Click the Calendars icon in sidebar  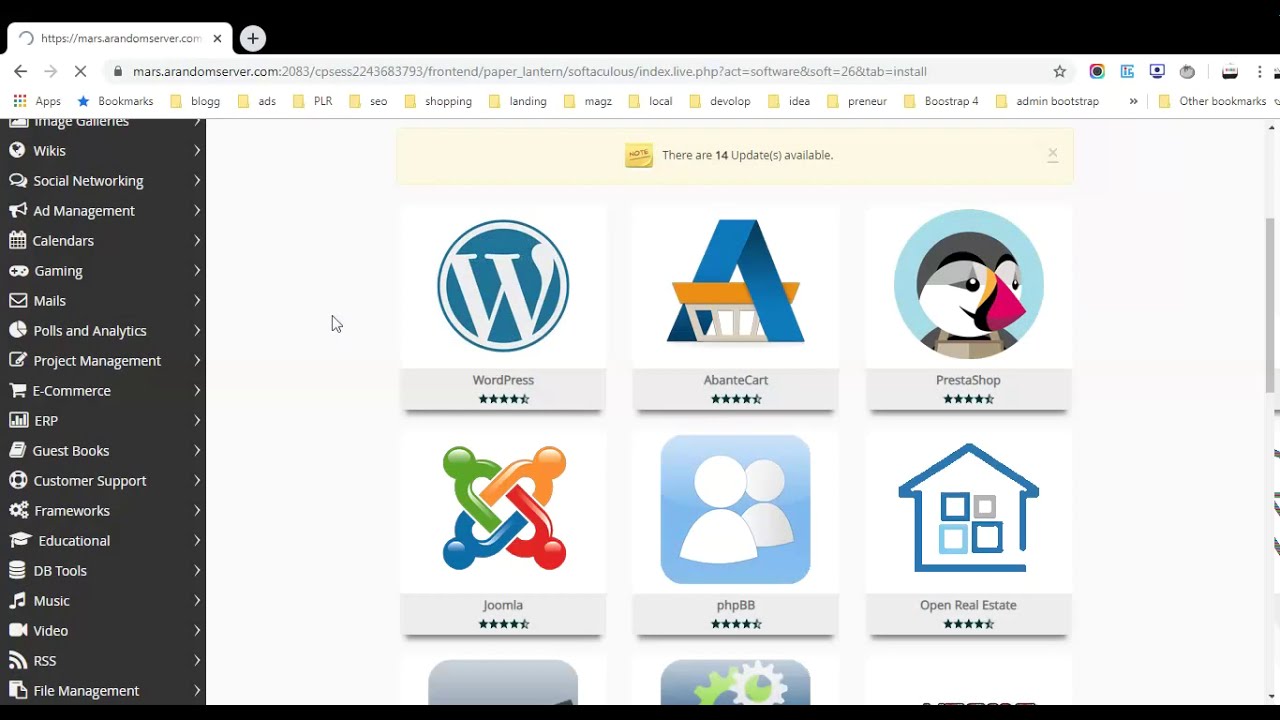point(16,240)
